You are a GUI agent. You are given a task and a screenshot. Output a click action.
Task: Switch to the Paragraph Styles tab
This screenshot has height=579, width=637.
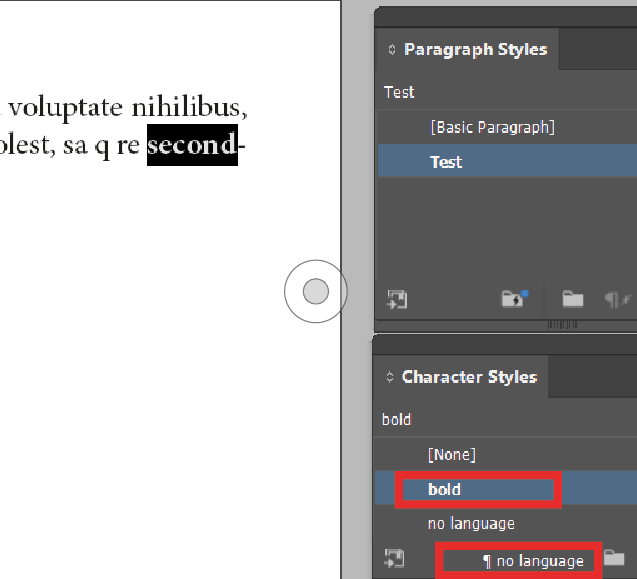pyautogui.click(x=475, y=50)
